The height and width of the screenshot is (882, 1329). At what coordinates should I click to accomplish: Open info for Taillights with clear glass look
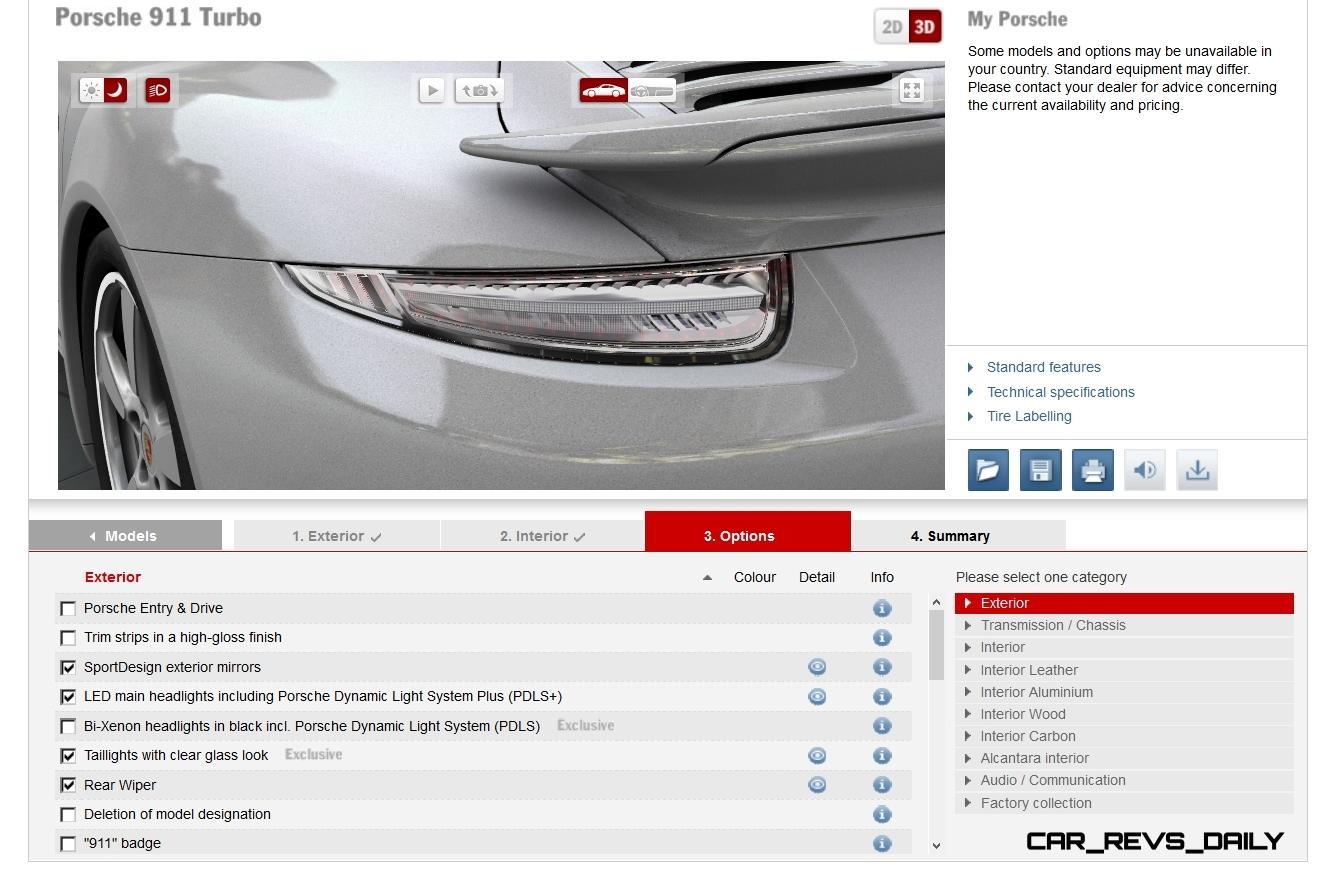pos(881,756)
